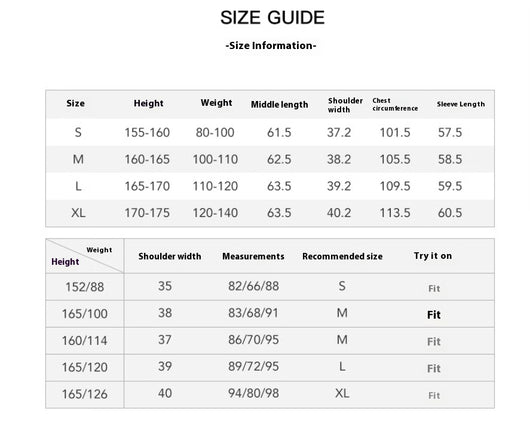Select the S size row label
Screen dimensions: 530x431
click(78, 133)
